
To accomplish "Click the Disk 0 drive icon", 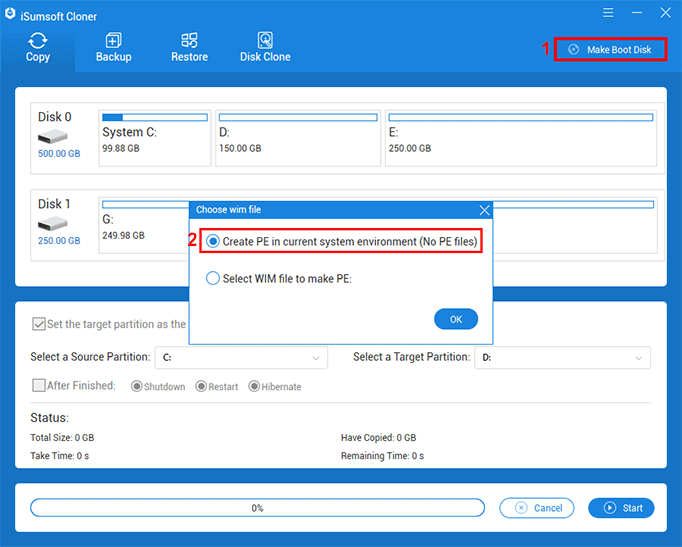I will 53,137.
